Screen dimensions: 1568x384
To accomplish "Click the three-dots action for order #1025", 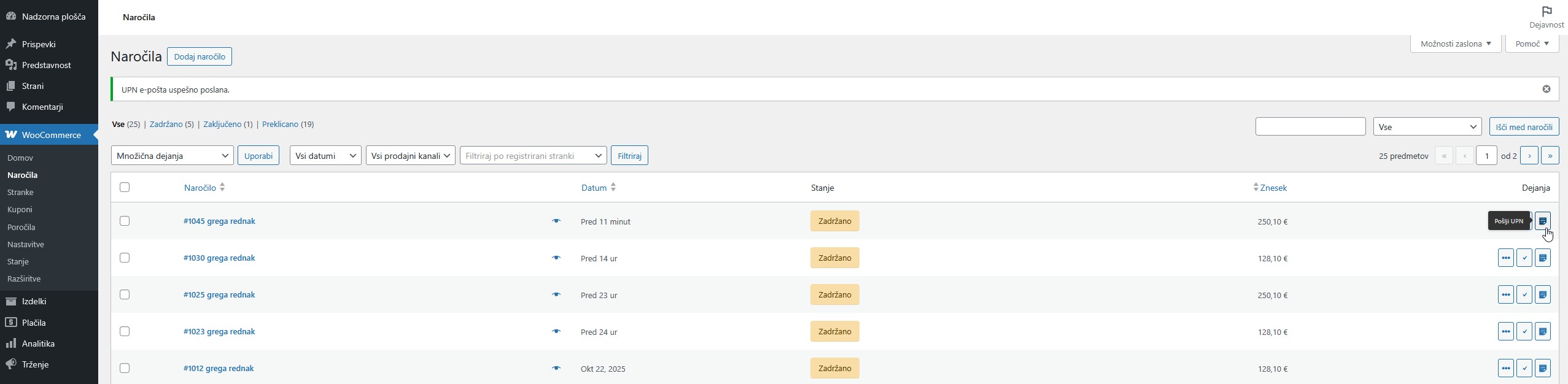I will (x=1505, y=294).
